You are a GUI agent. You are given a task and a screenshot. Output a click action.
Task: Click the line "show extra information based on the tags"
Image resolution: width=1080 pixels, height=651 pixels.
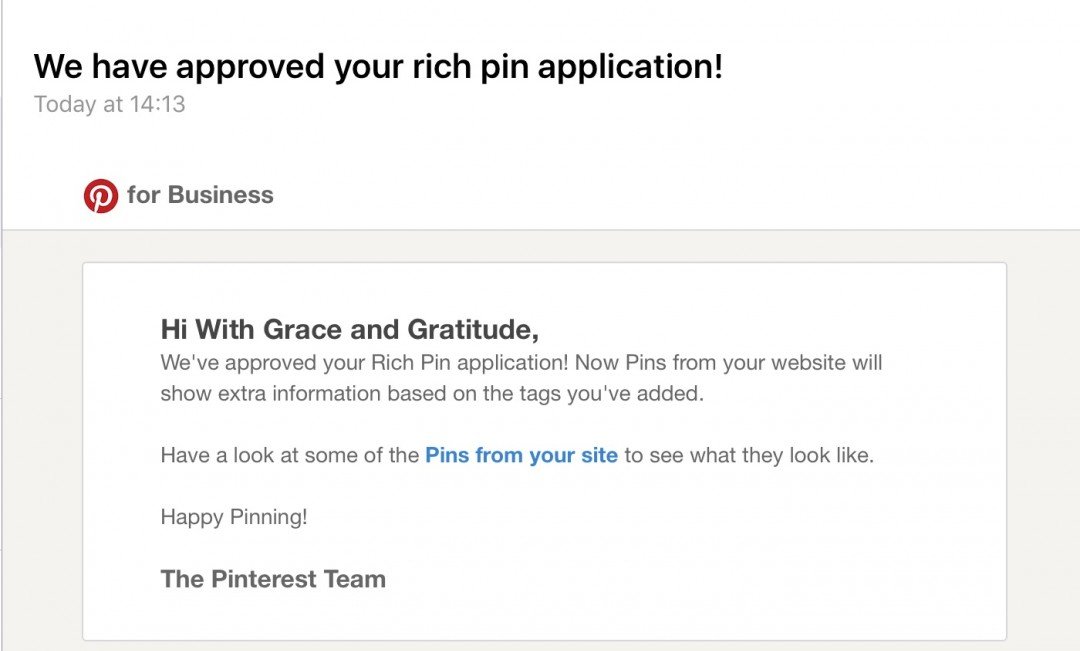(432, 394)
